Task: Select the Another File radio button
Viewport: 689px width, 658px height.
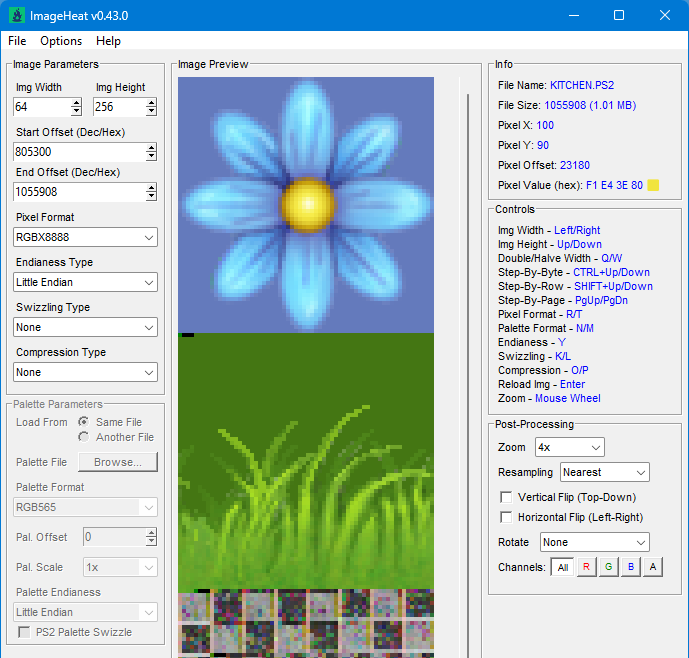Action: point(83,437)
